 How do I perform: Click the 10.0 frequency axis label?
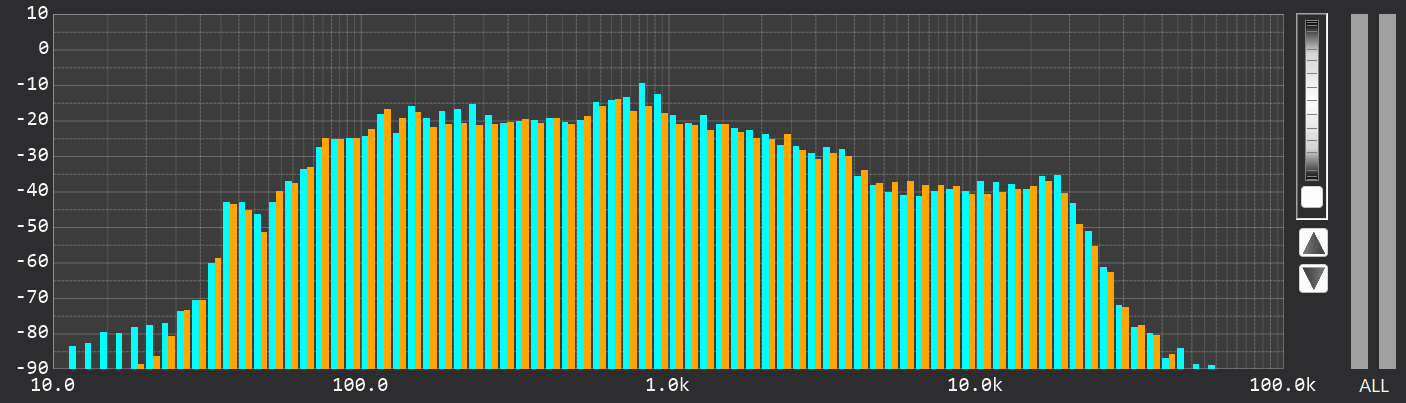point(54,386)
